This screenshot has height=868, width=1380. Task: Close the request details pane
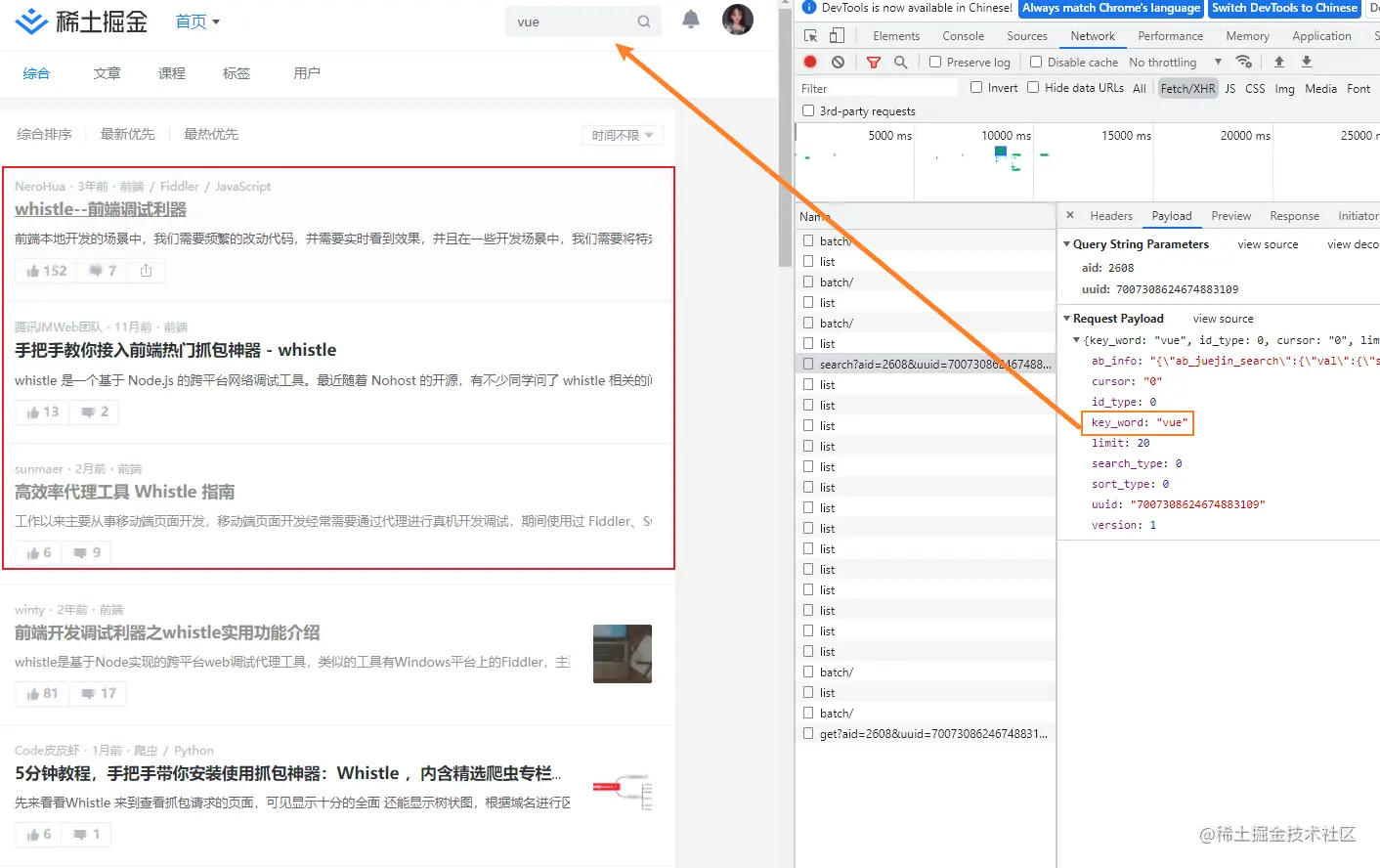pyautogui.click(x=1070, y=215)
